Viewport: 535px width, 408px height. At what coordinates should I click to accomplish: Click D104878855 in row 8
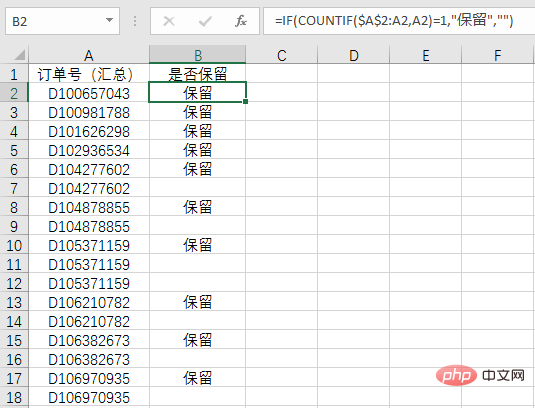89,207
